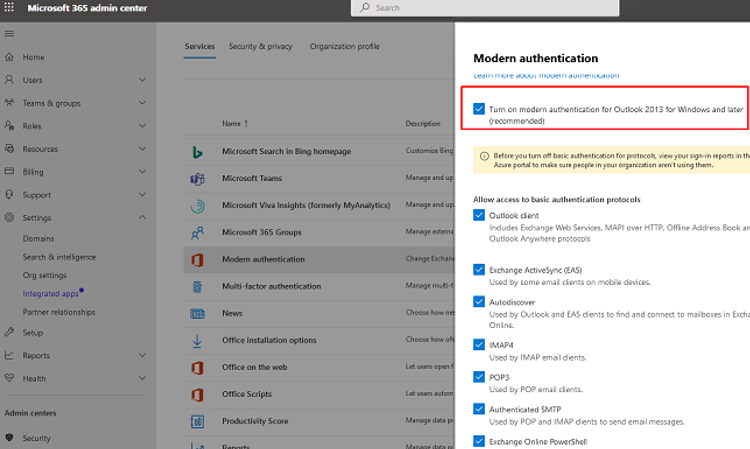Uncheck the POP3 checkbox

coord(479,376)
